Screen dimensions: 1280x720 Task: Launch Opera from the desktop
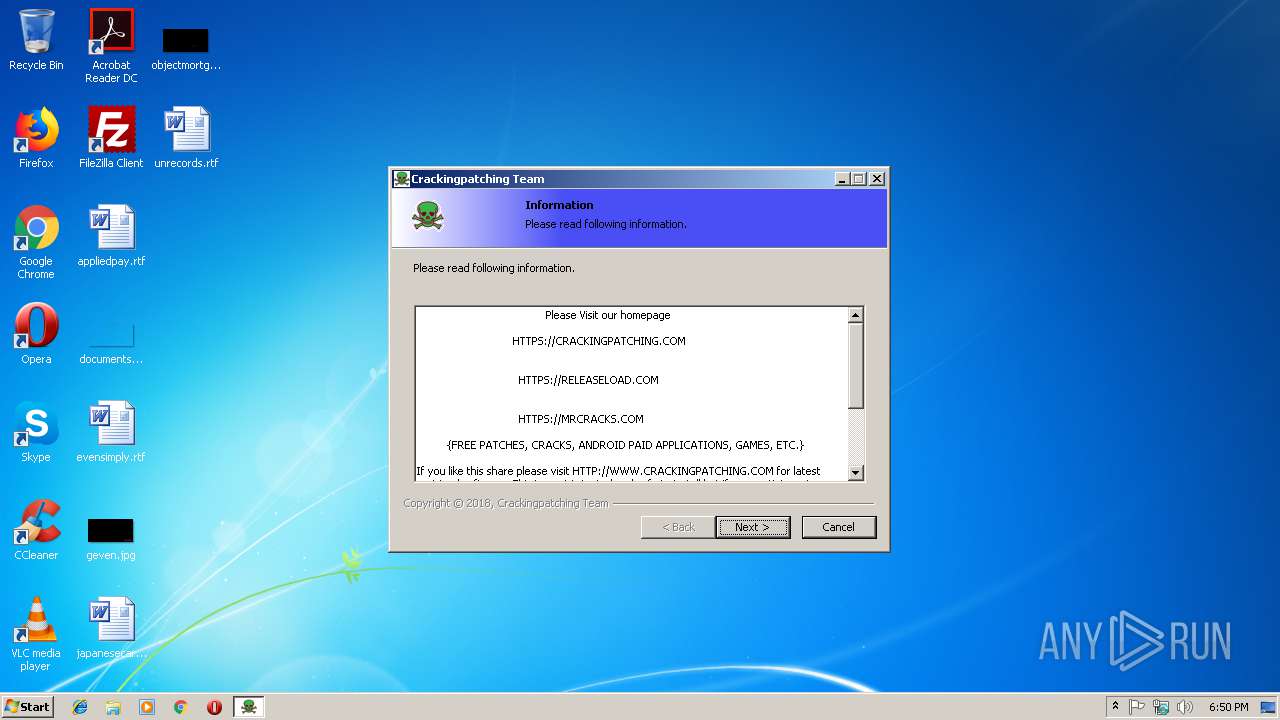[36, 334]
